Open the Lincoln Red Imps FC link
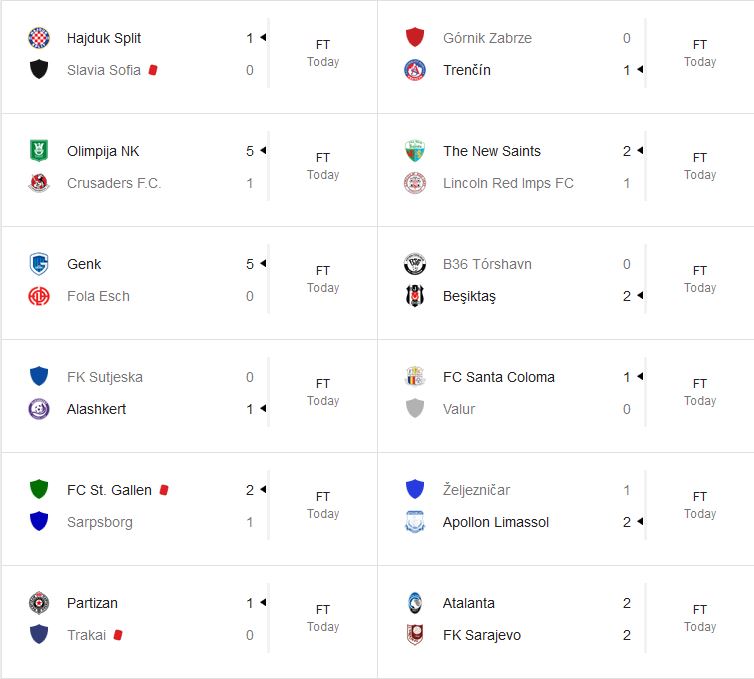This screenshot has width=754, height=679. [508, 183]
